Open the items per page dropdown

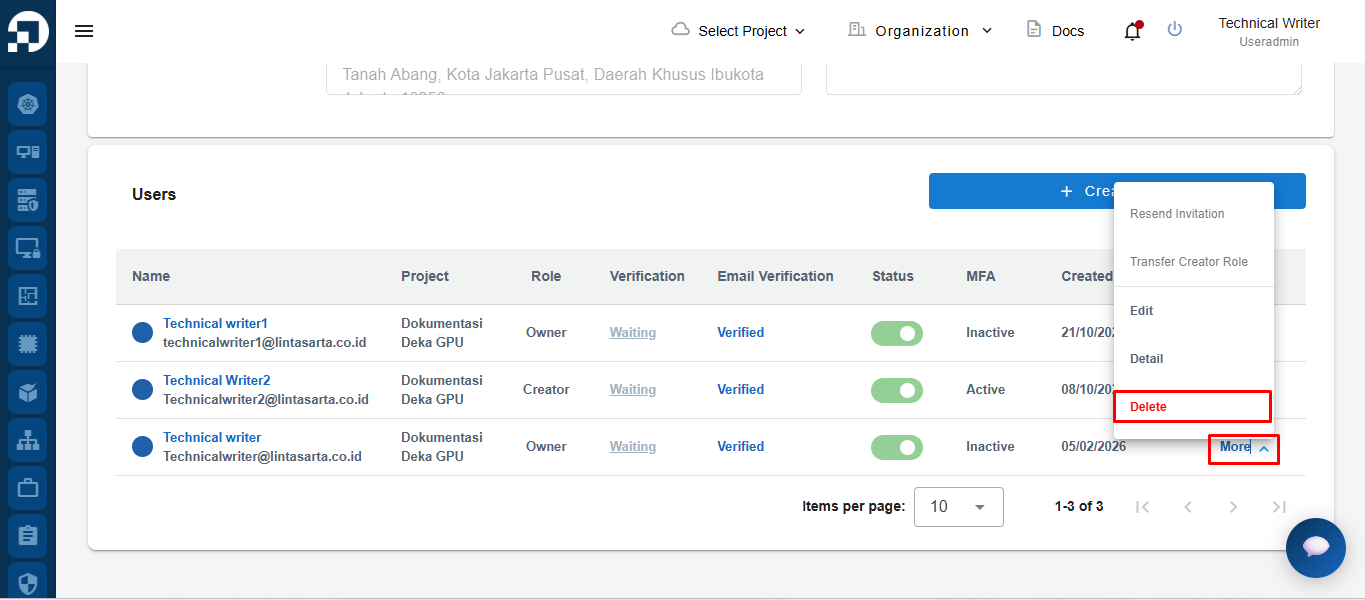click(958, 507)
